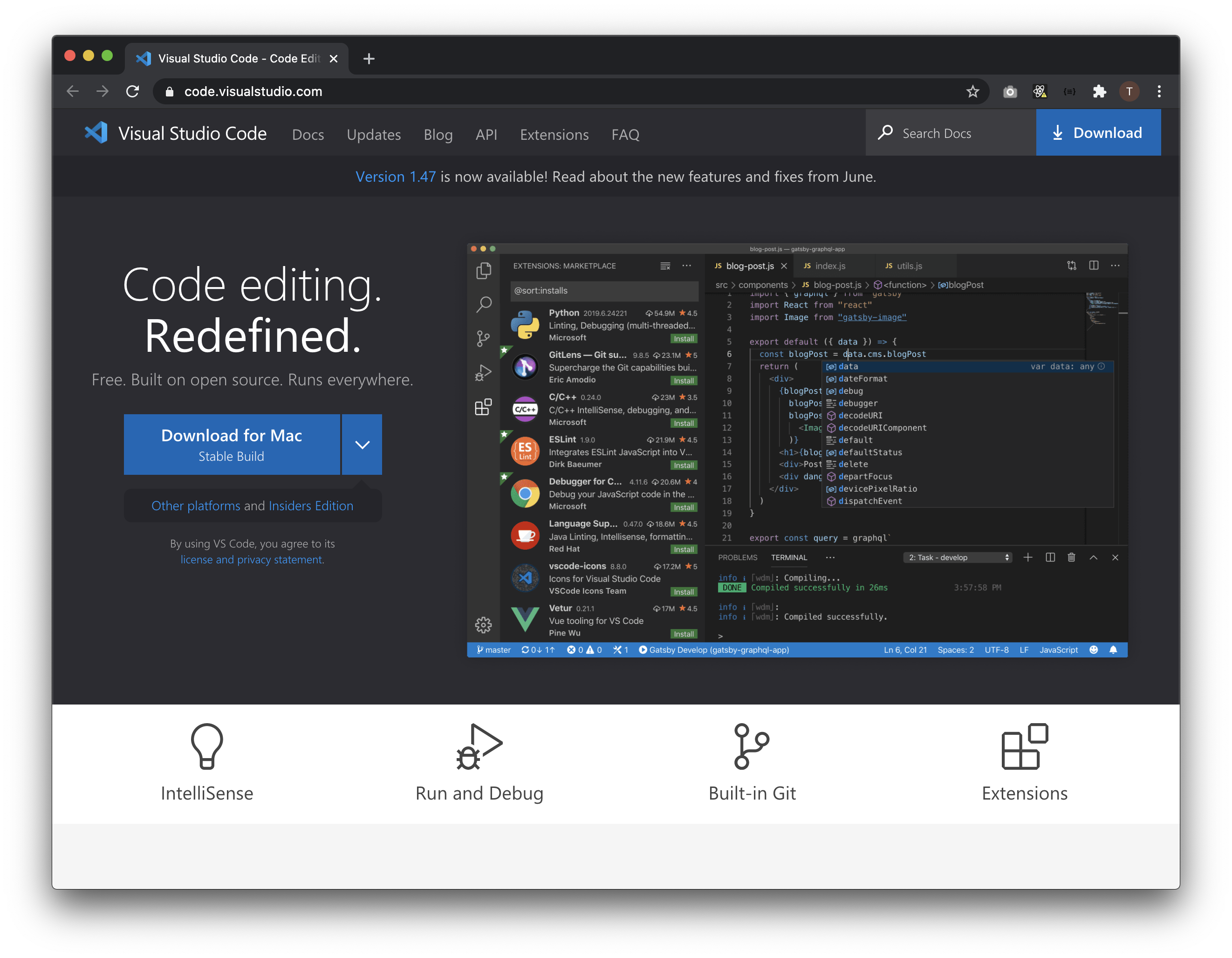Click the magnifier icon in Search Docs

tap(886, 133)
